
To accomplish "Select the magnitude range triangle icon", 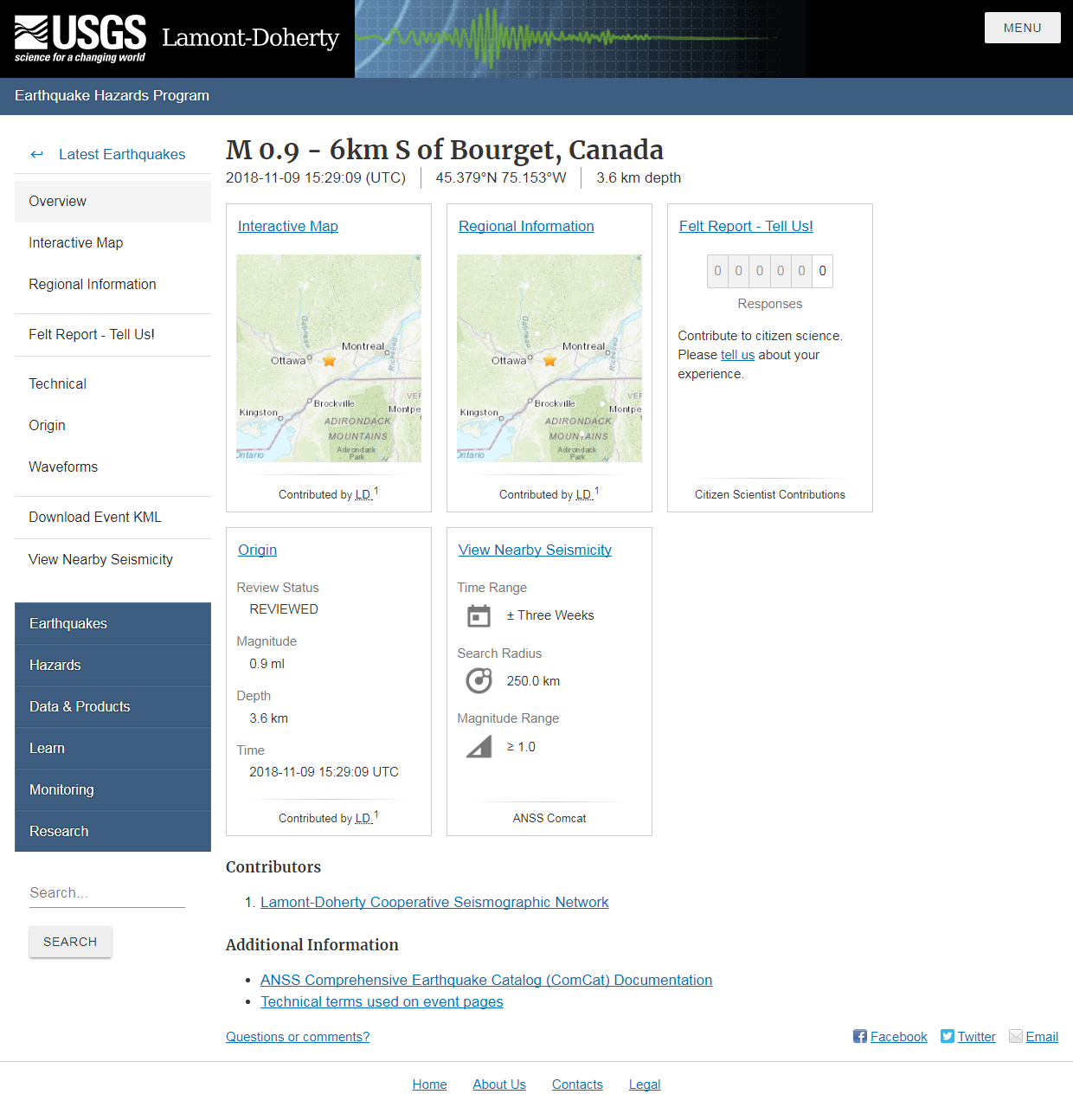I will (478, 746).
